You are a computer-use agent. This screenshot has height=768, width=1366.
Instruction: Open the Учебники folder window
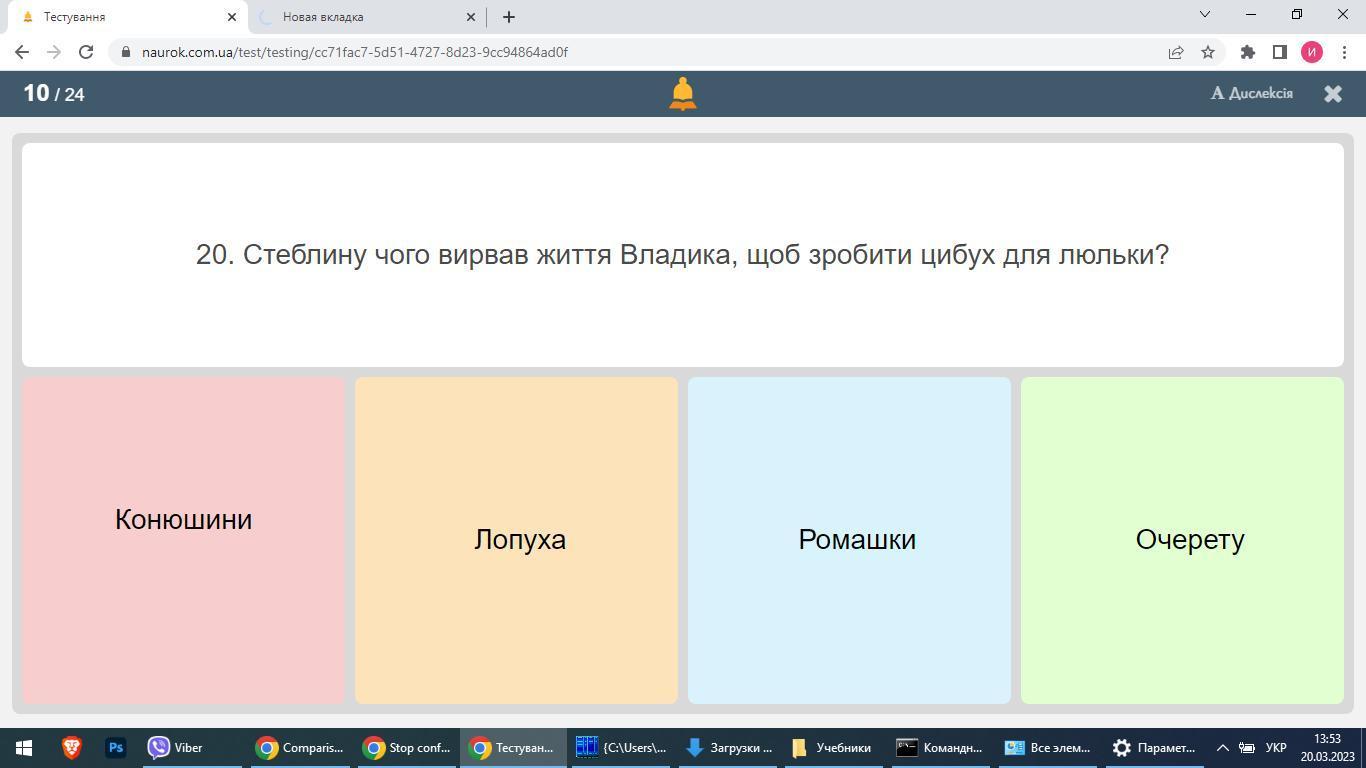point(836,748)
